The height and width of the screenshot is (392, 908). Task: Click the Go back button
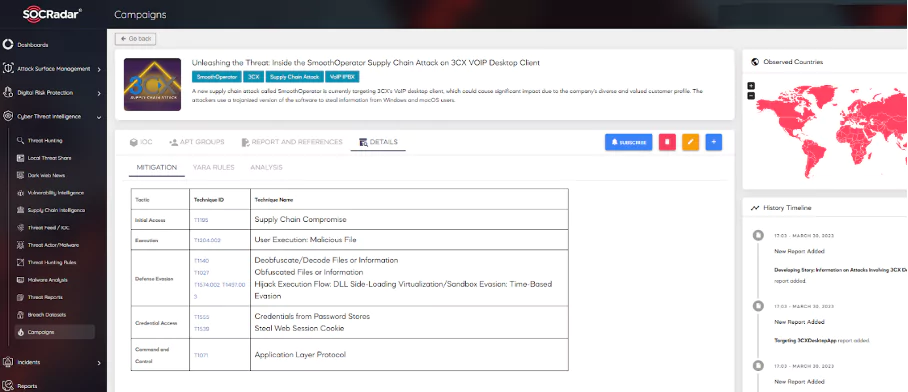(x=136, y=39)
